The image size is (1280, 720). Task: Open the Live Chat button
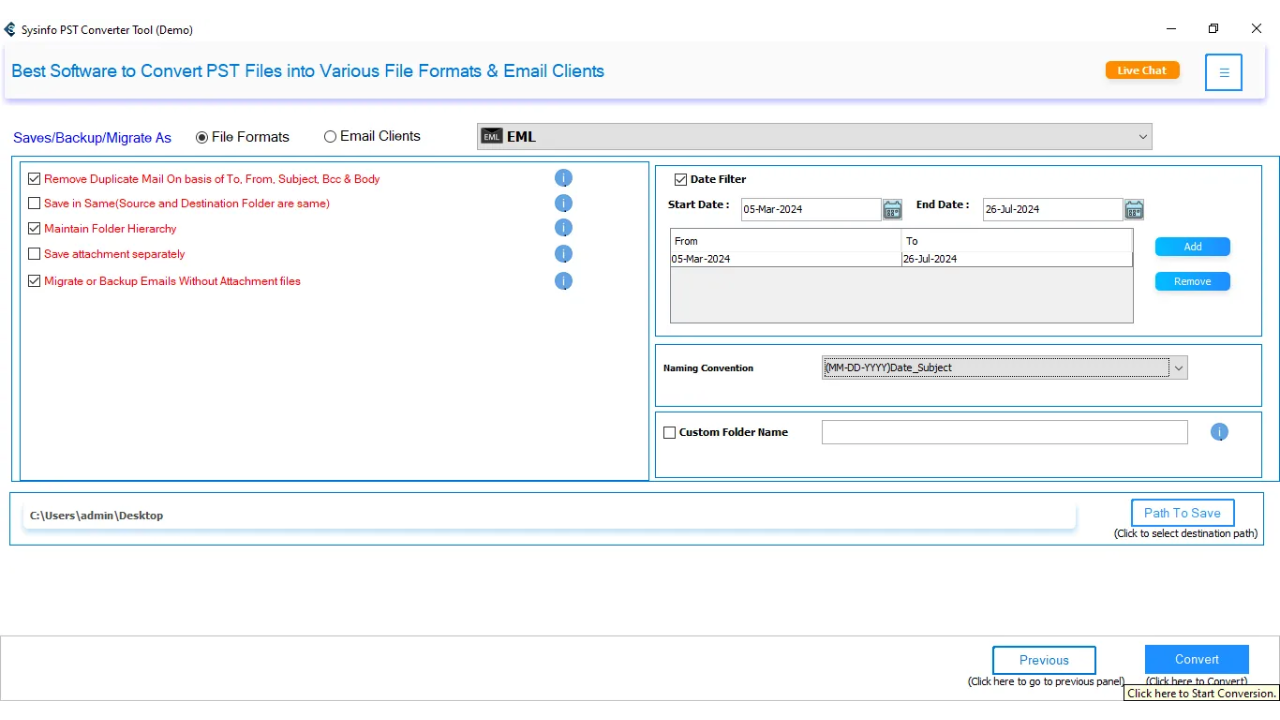click(x=1142, y=70)
